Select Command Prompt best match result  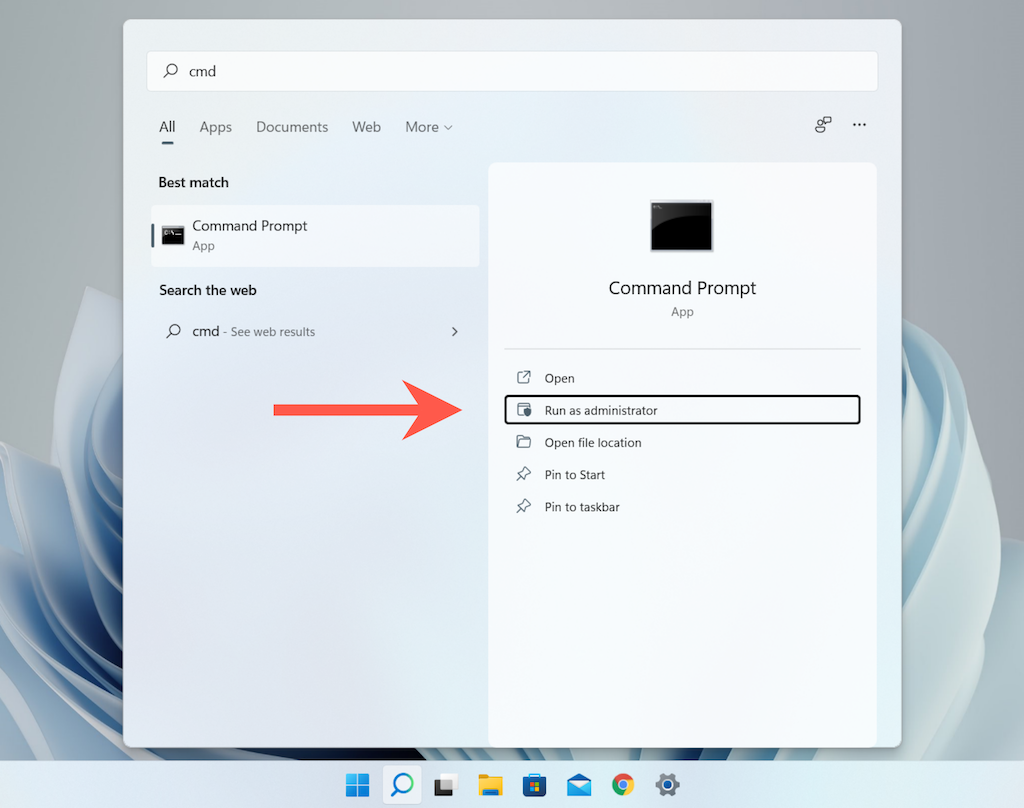(x=315, y=235)
